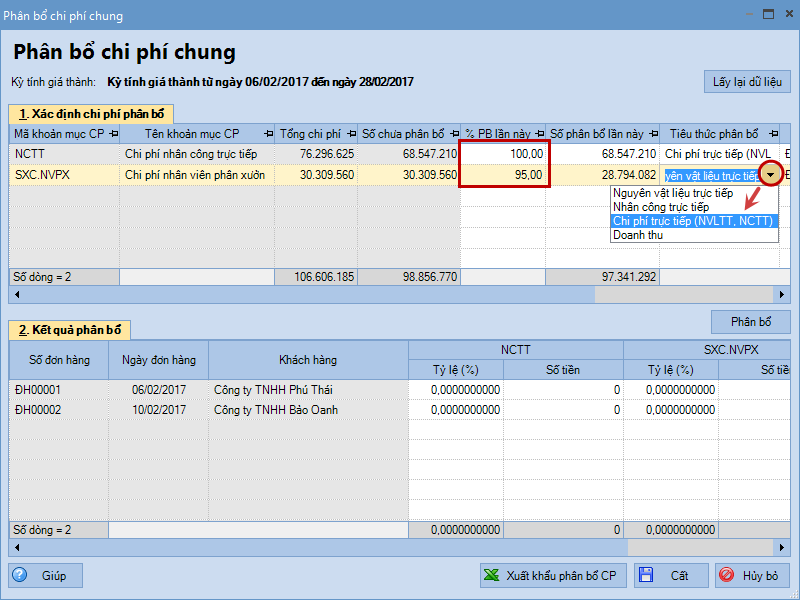
Task: Open Tiêu thức phân bổ dropdown arrow for SXC.NVPX
Action: [x=771, y=175]
